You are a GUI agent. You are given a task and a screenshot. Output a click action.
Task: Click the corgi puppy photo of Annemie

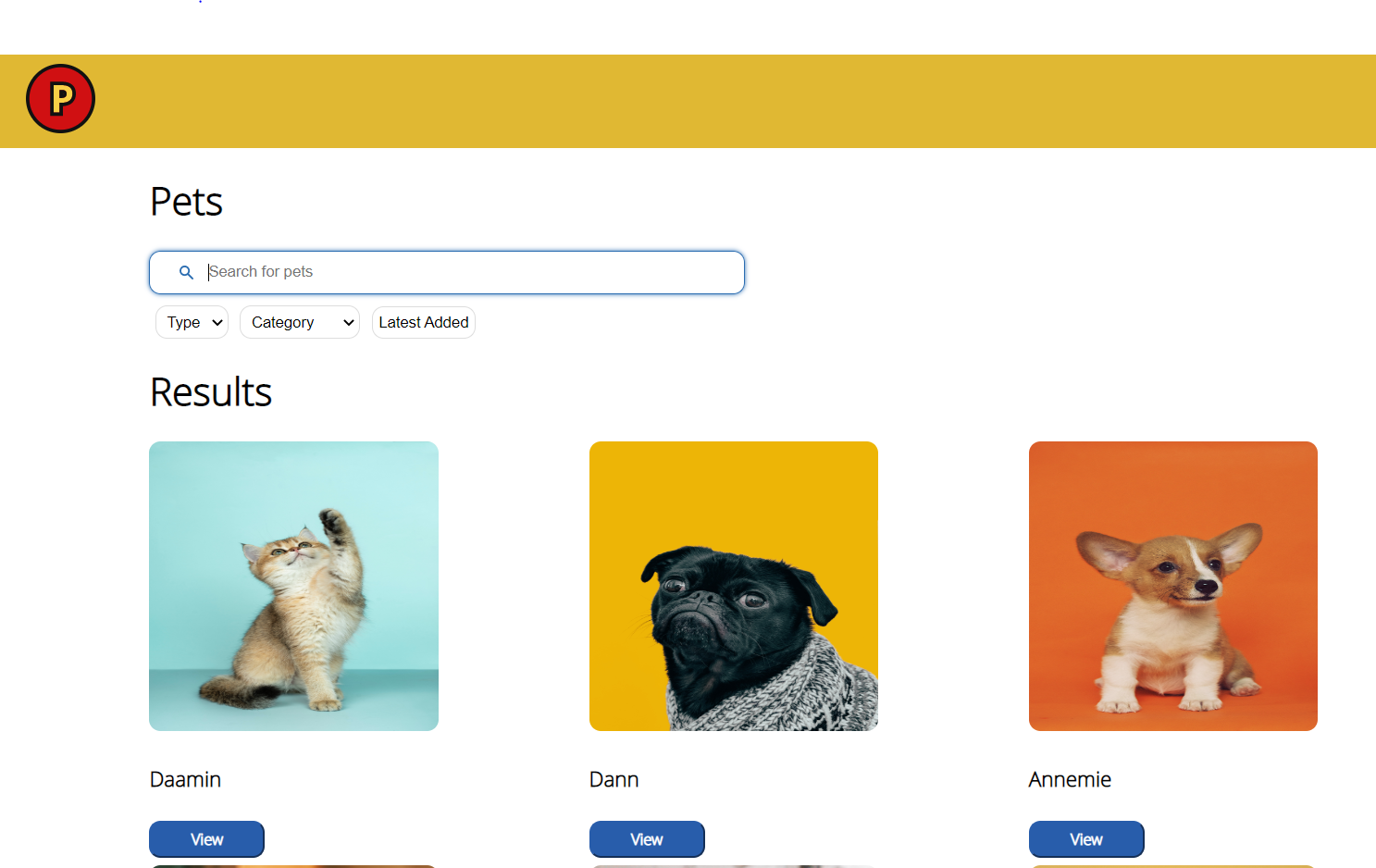tap(1172, 586)
